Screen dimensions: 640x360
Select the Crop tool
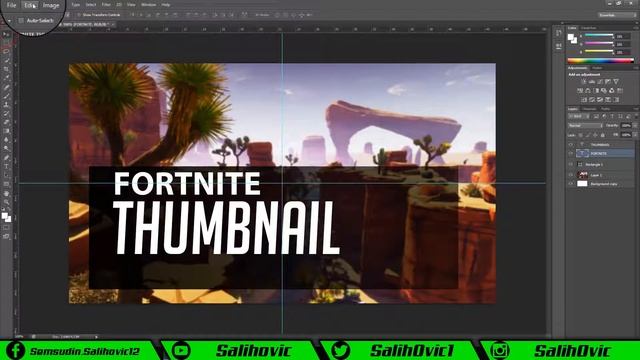click(x=6, y=69)
